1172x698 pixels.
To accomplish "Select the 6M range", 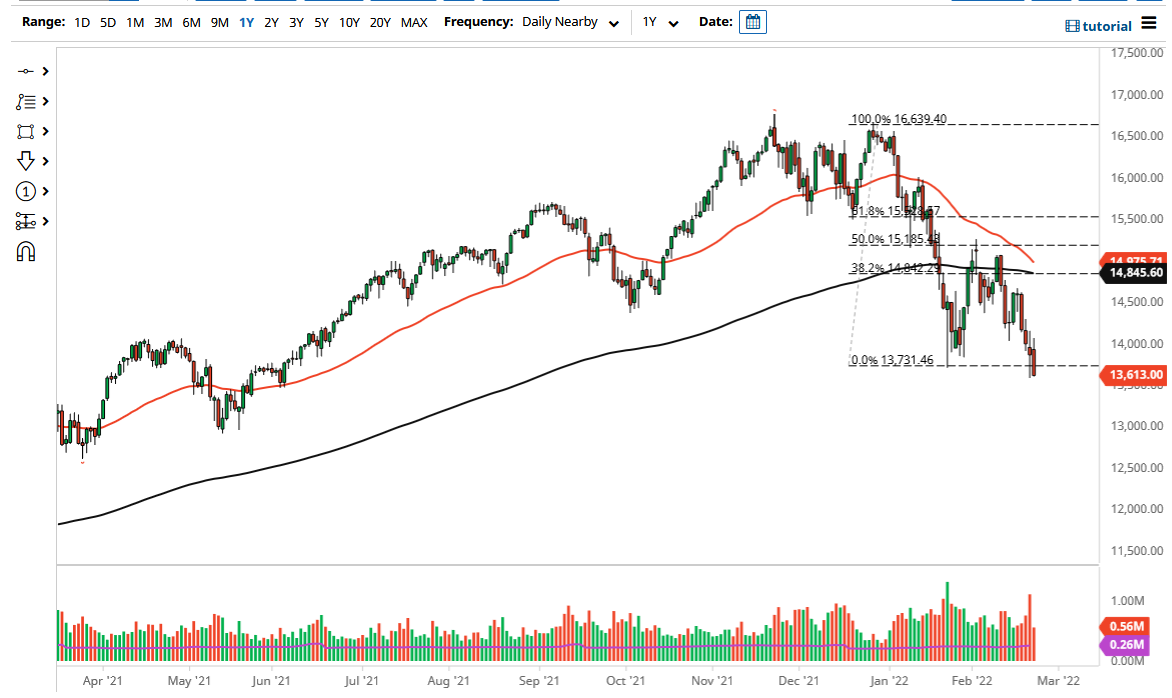I will [x=191, y=21].
